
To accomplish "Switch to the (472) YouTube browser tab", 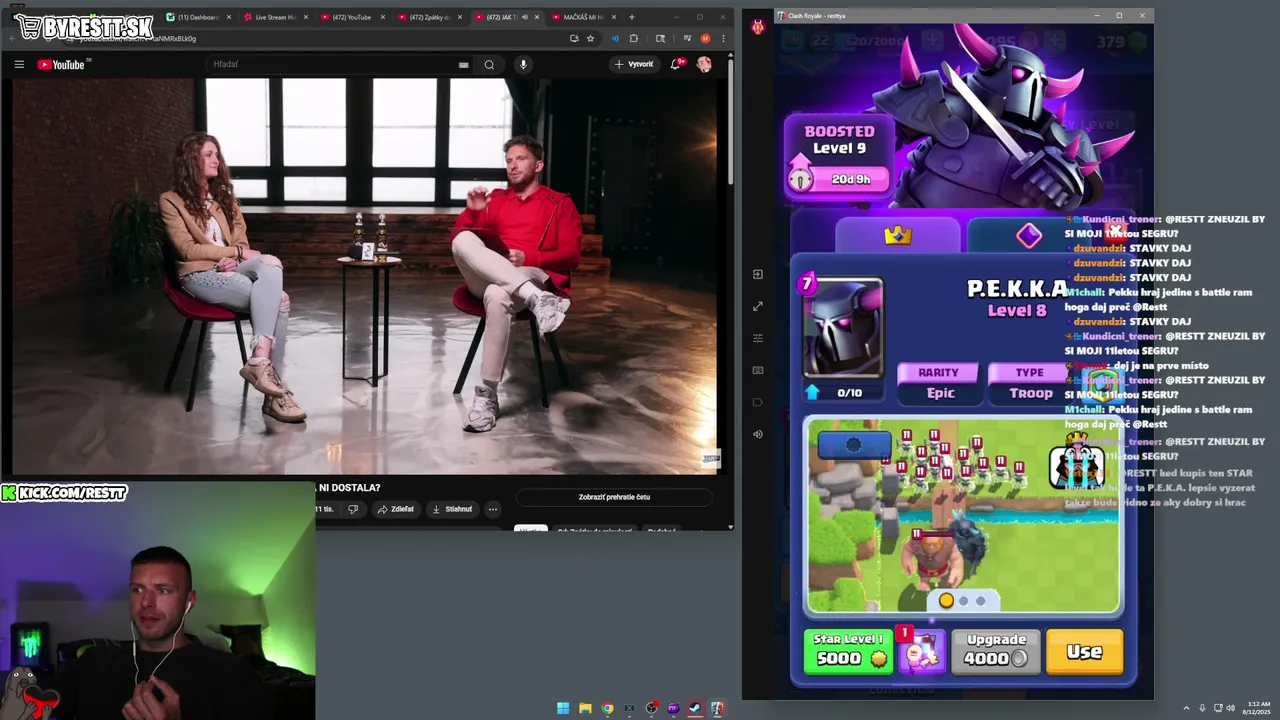I will pos(352,17).
